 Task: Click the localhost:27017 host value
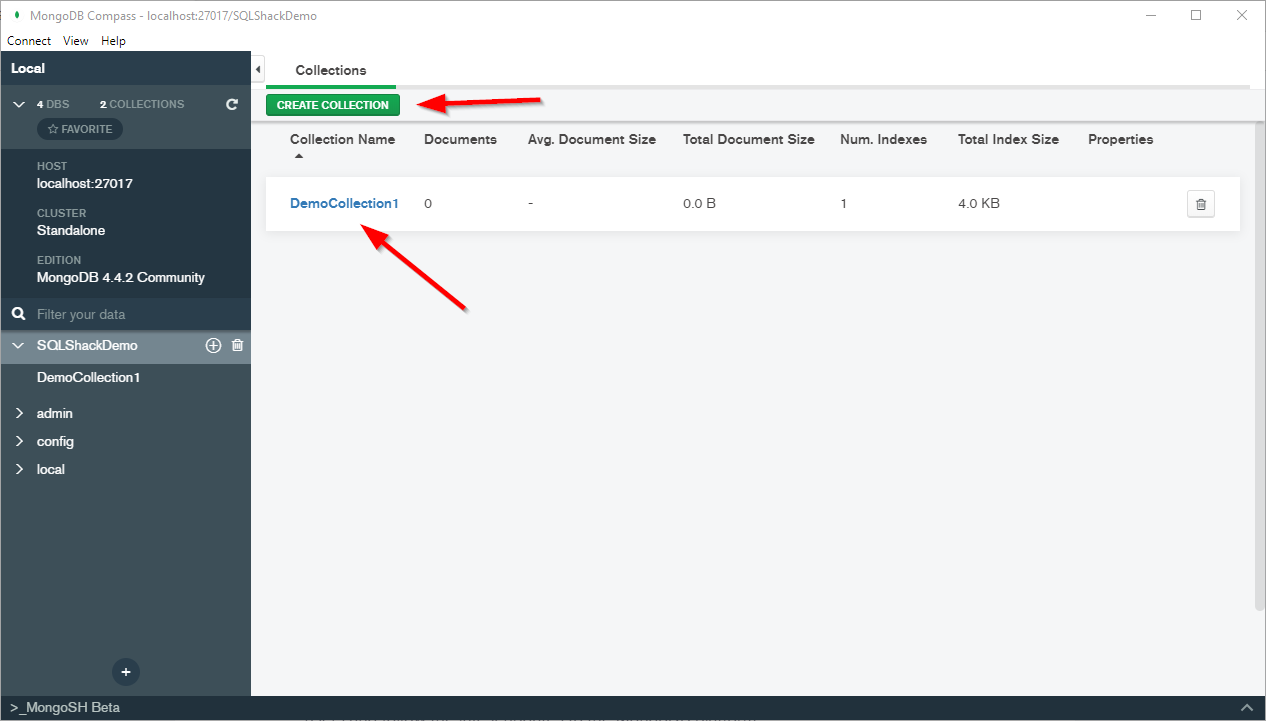click(85, 184)
